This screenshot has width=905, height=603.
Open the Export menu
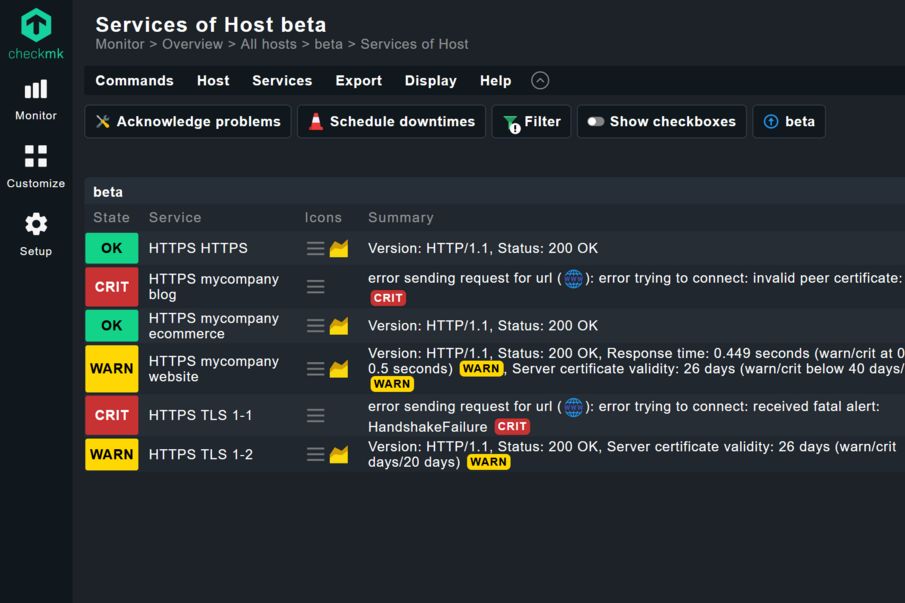pos(358,81)
